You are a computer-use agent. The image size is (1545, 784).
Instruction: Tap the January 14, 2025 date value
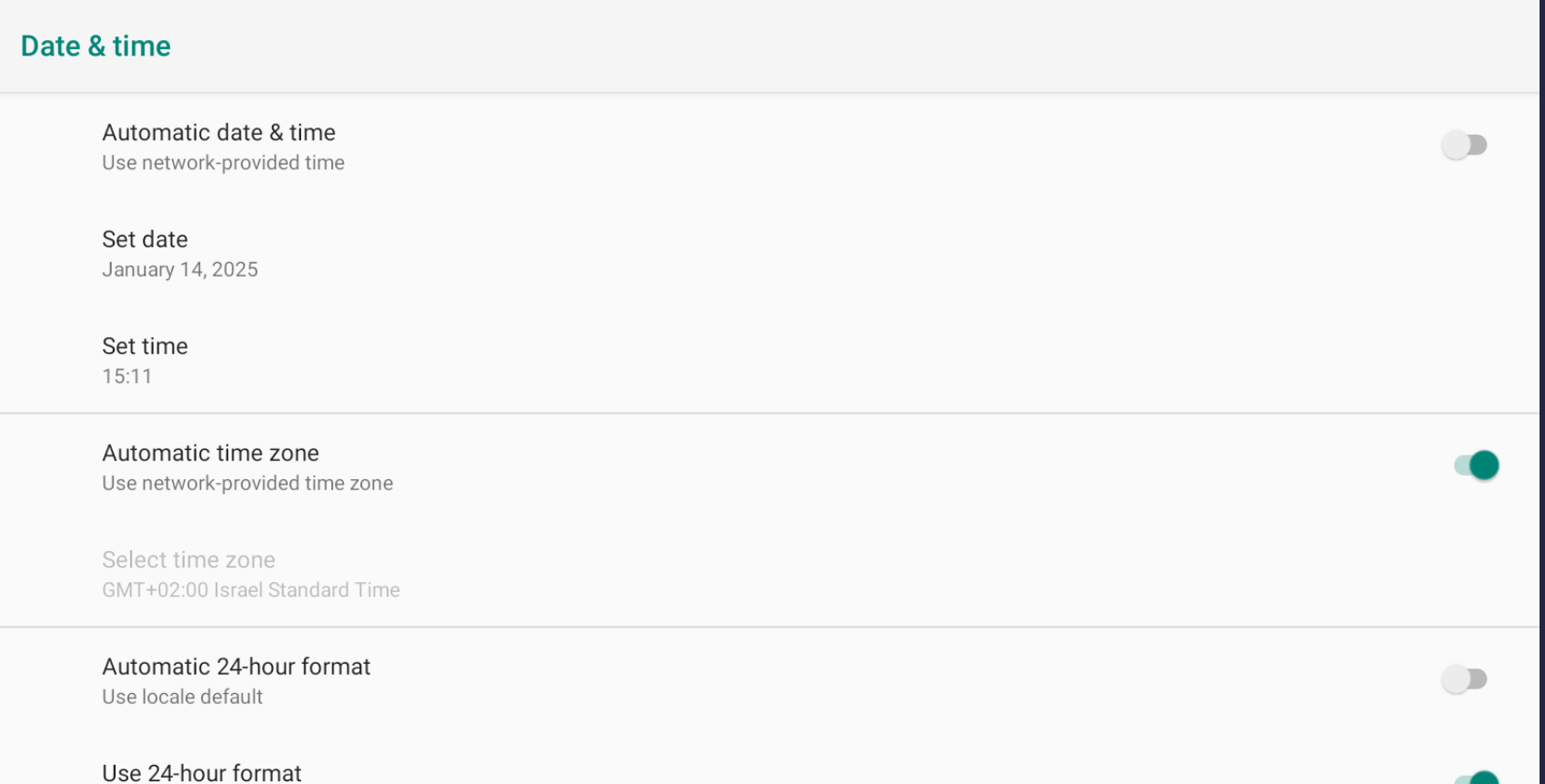tap(180, 270)
